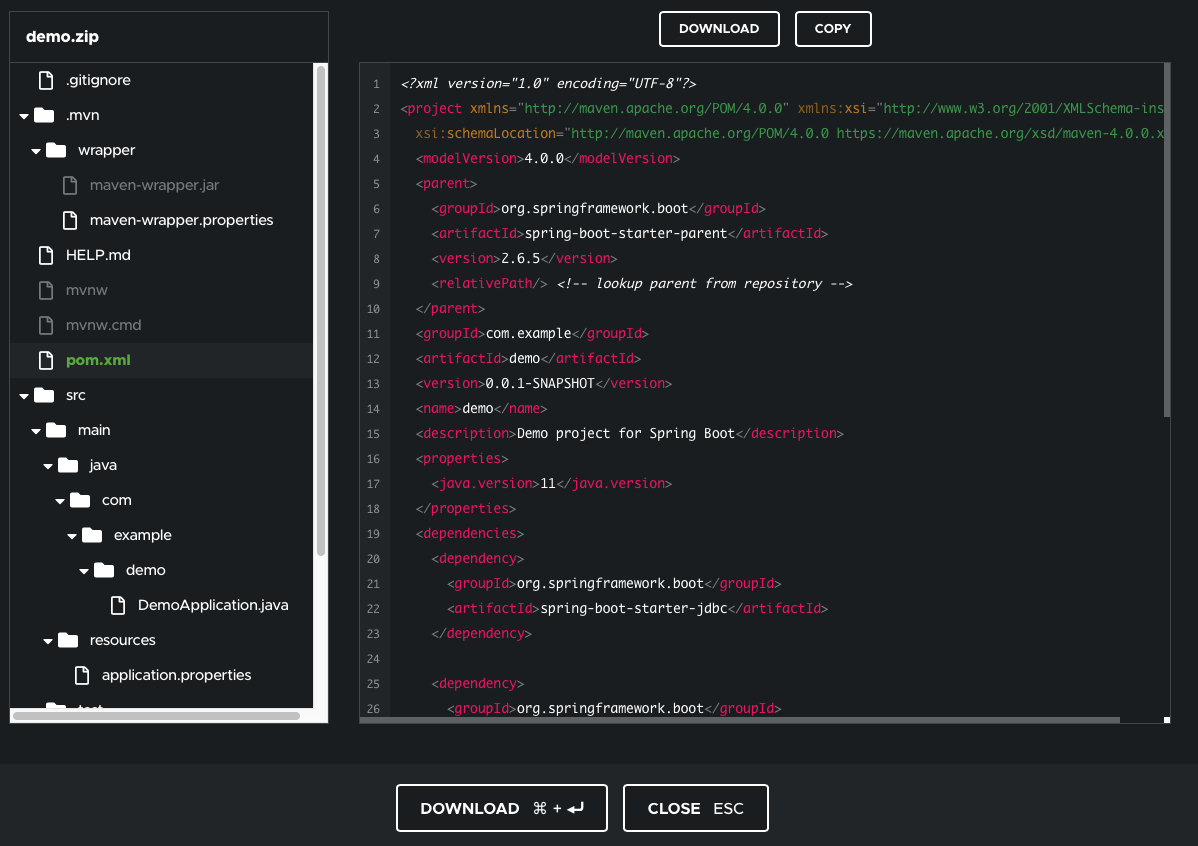Click the com folder icon

[81, 499]
